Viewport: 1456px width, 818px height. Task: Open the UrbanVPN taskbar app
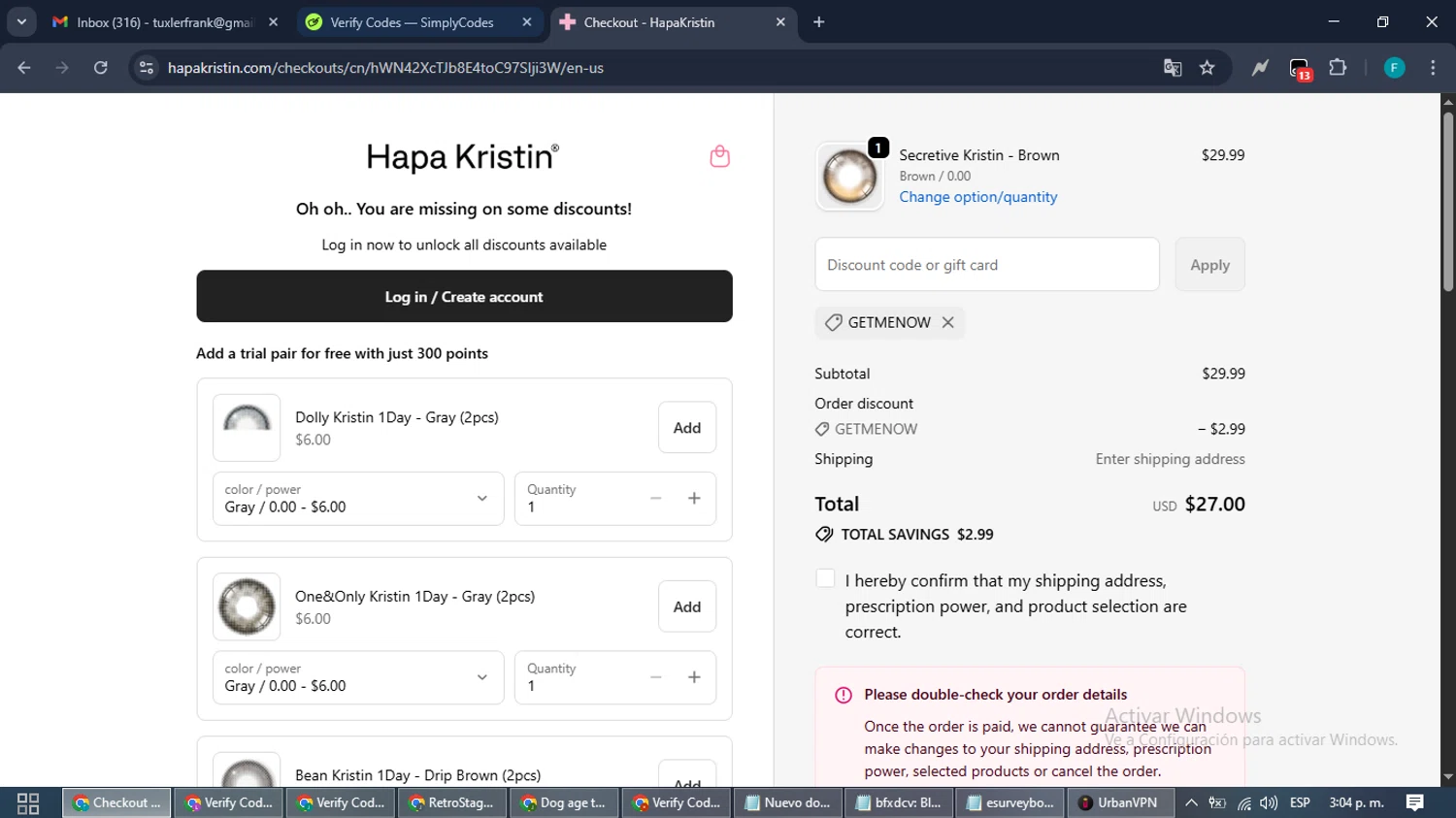1119,803
